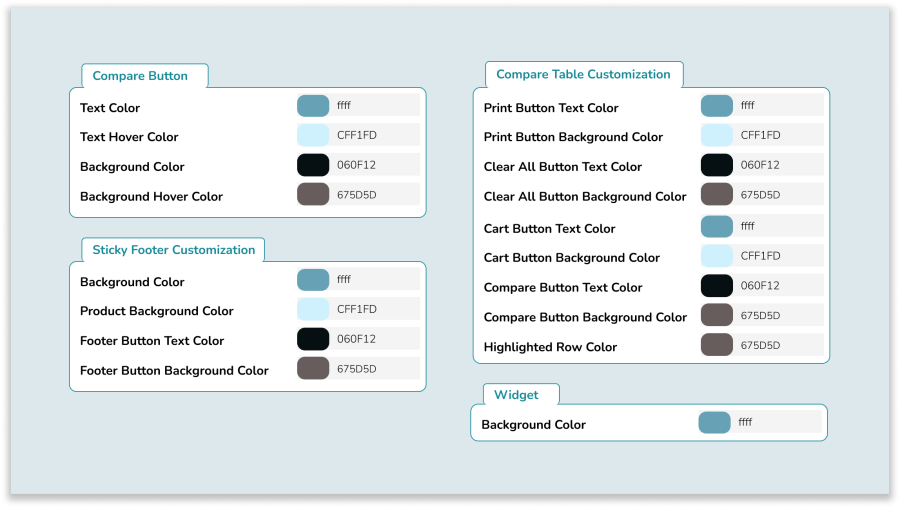Image resolution: width=900 pixels, height=508 pixels.
Task: Click the Widget section tab
Action: point(516,395)
